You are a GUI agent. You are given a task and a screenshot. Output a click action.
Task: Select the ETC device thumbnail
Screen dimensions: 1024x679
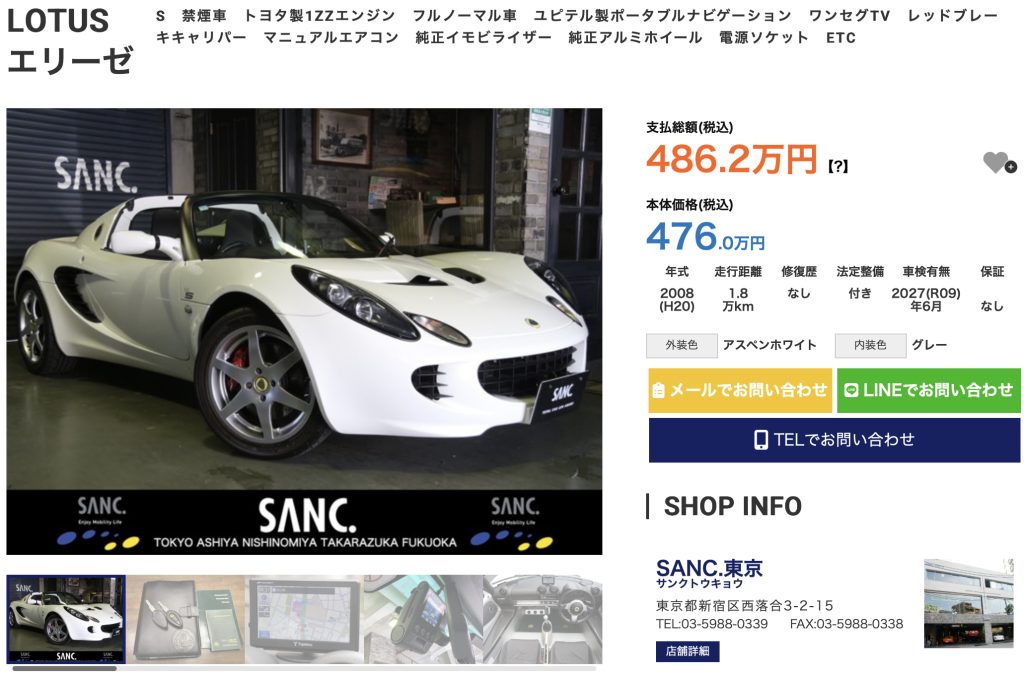pyautogui.click(x=423, y=620)
